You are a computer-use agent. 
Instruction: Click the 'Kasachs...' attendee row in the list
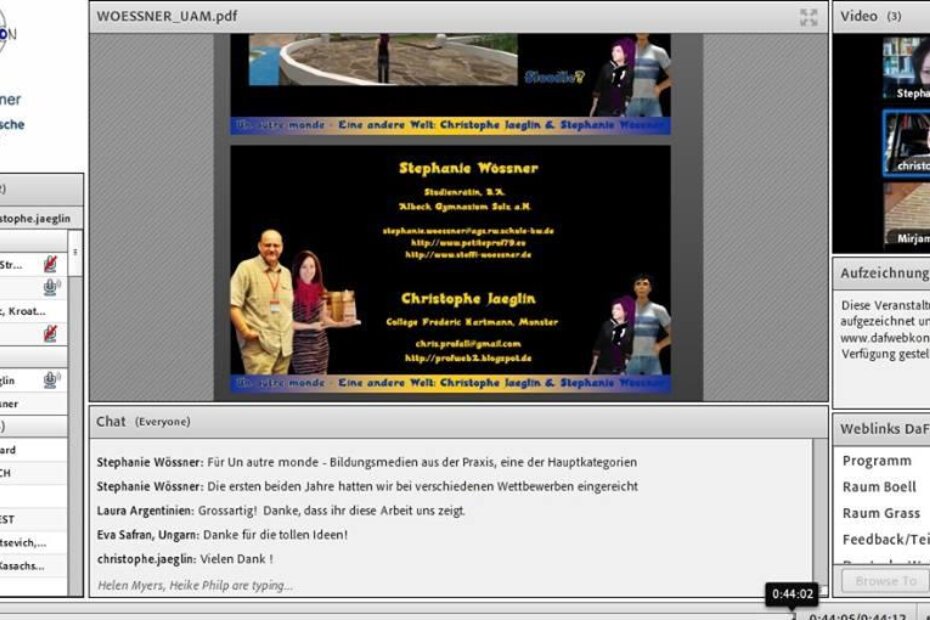point(30,566)
